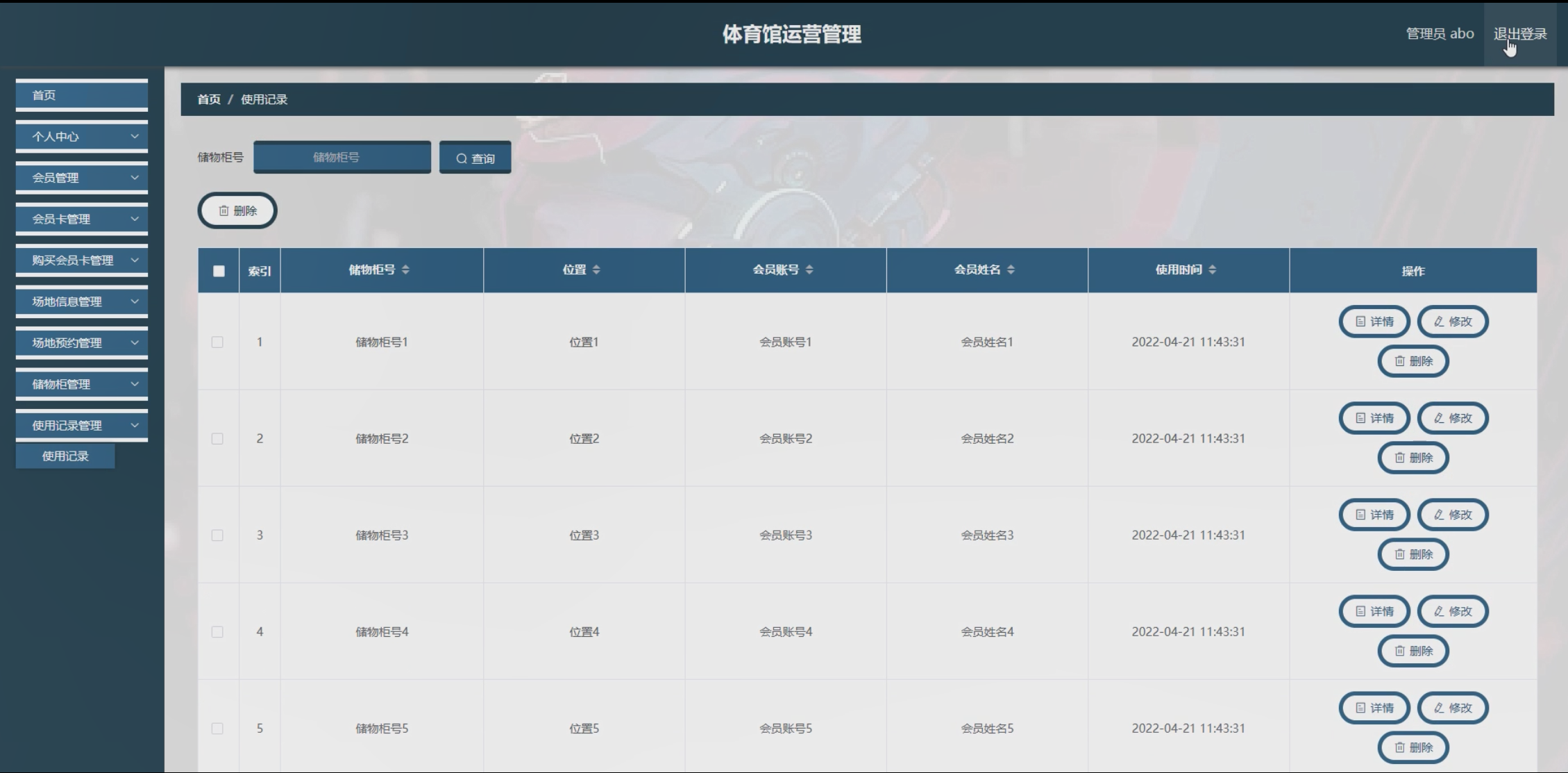Screen dimensions: 1568x773
Task: Click the sort arrows on 储物柜号 column
Action: point(405,269)
